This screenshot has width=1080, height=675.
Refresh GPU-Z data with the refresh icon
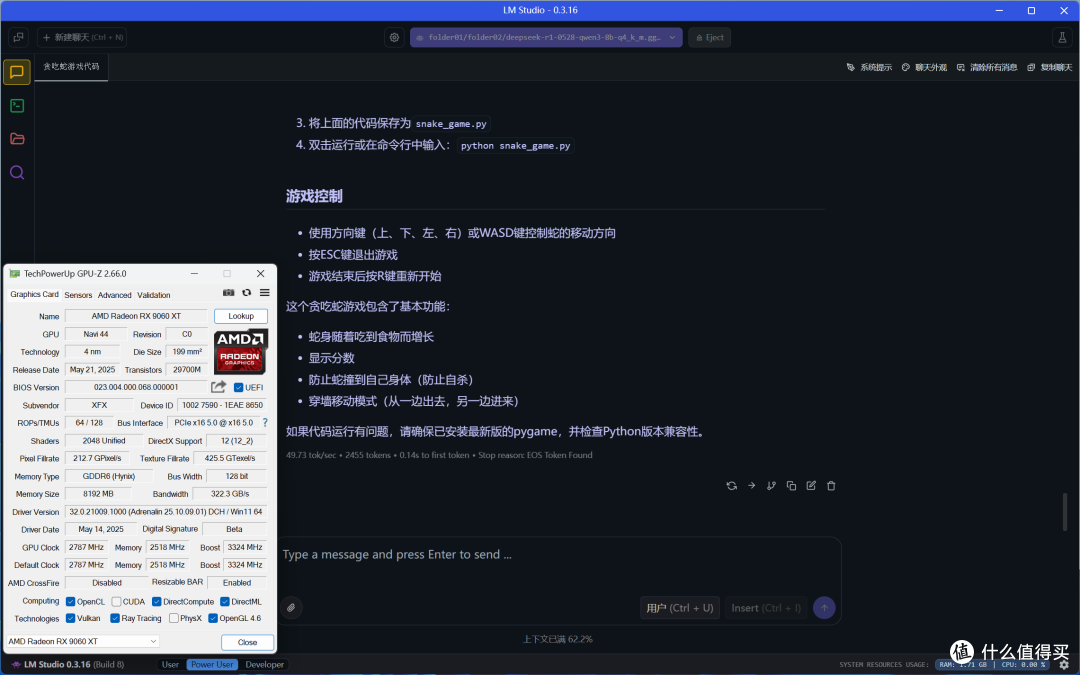pyautogui.click(x=247, y=293)
